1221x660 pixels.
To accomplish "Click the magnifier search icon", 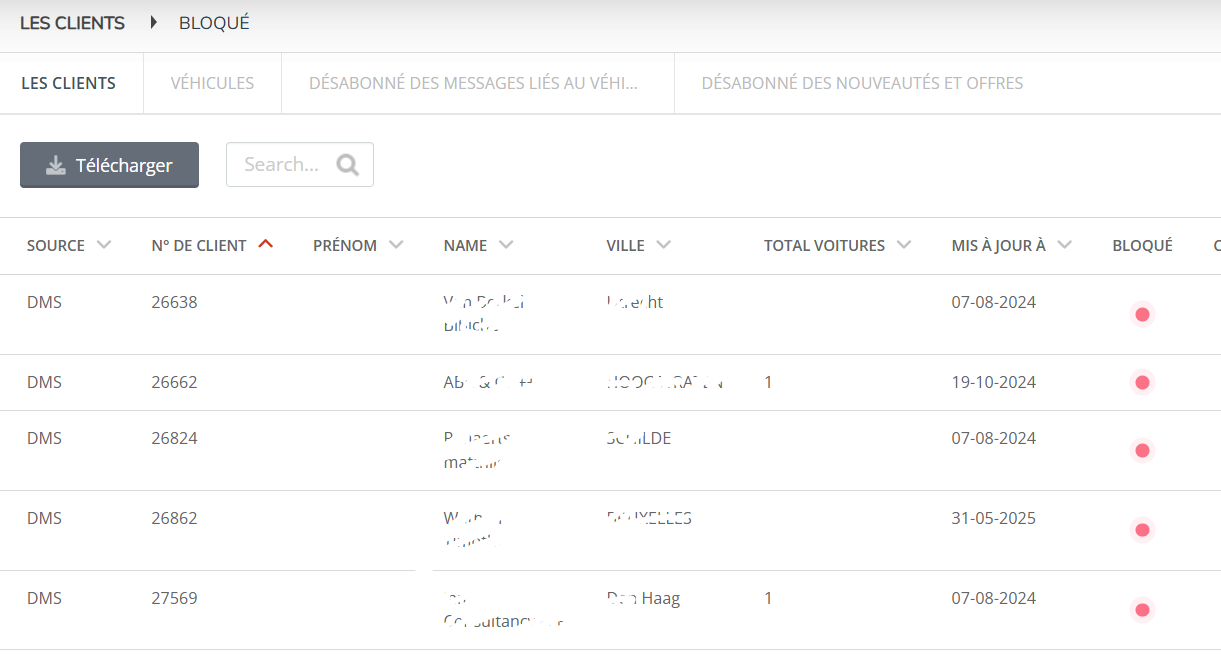I will coord(347,165).
